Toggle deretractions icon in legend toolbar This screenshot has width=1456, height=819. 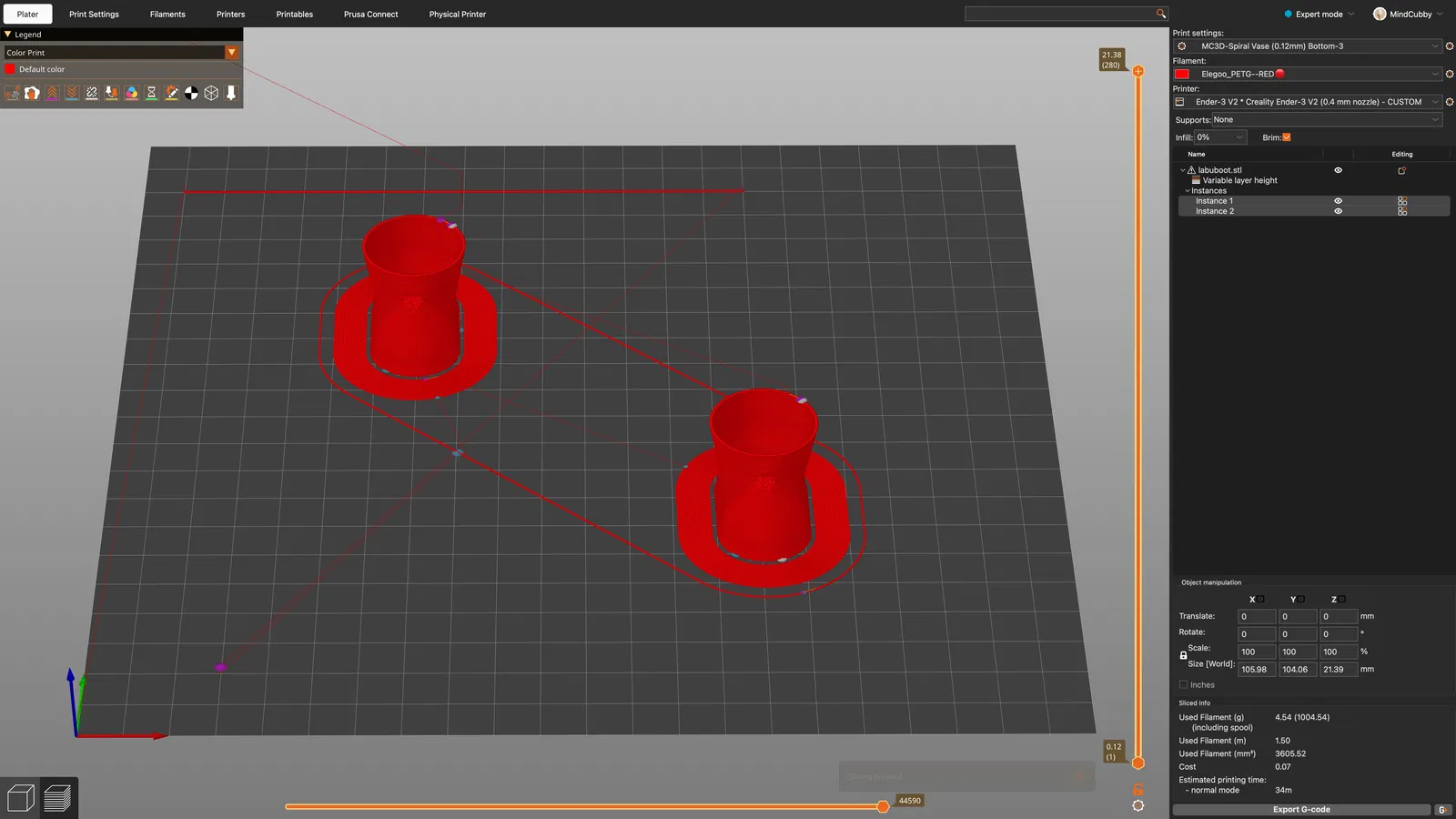point(72,93)
